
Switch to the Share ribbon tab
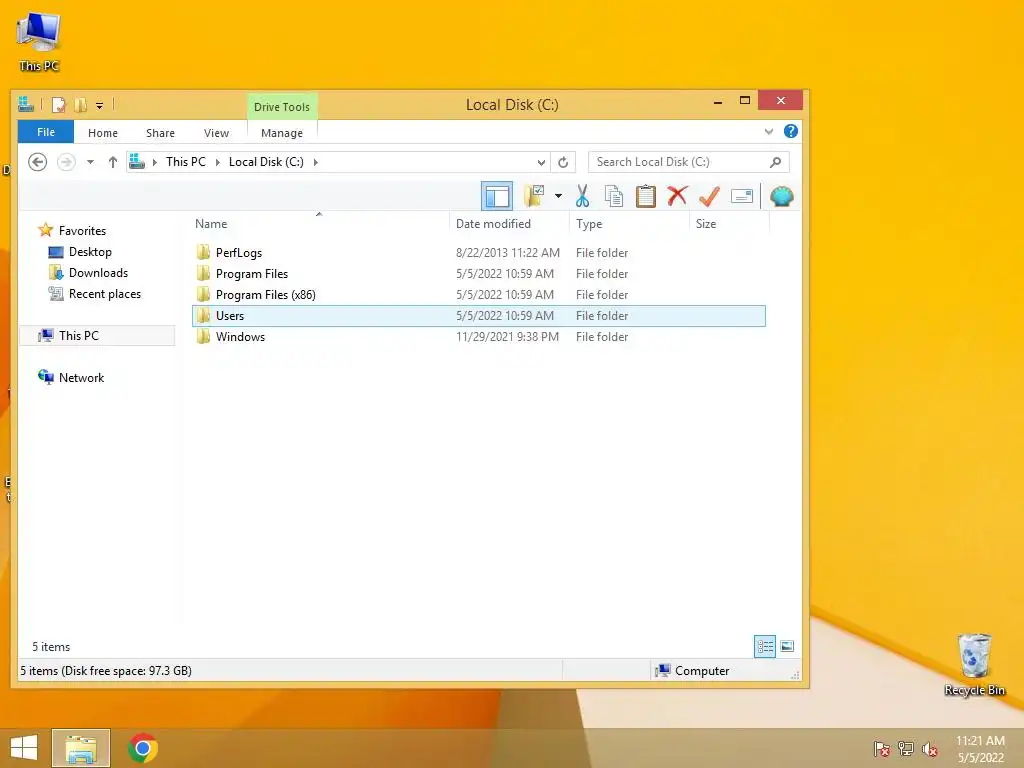tap(160, 133)
